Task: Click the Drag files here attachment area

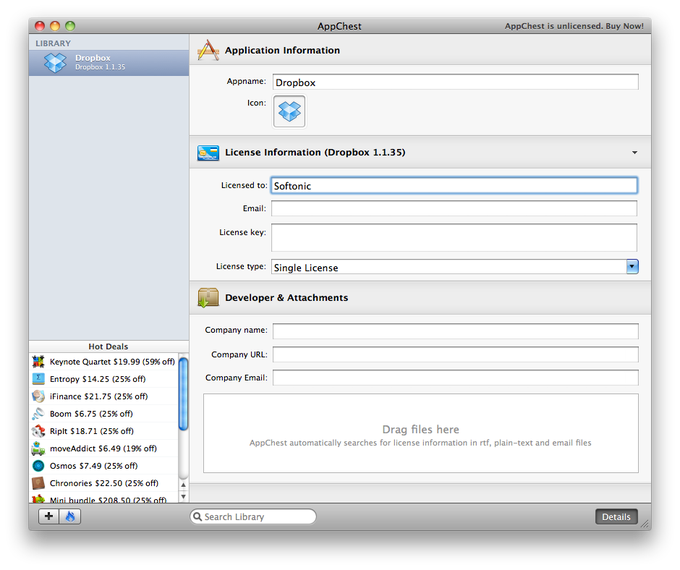Action: (421, 433)
